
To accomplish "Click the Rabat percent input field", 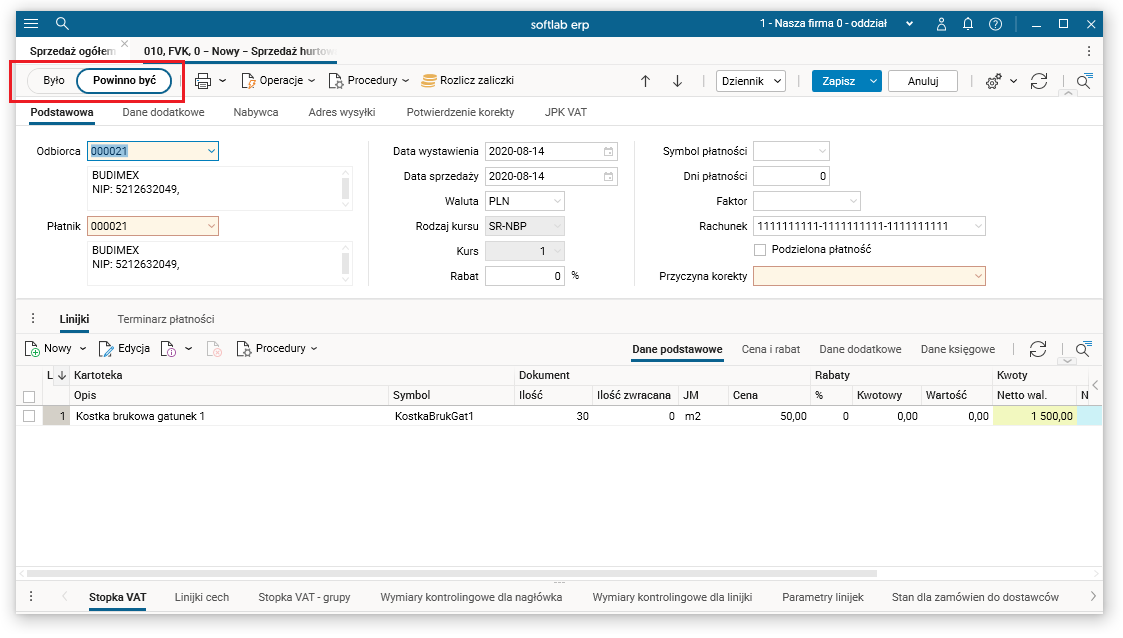I will 525,276.
